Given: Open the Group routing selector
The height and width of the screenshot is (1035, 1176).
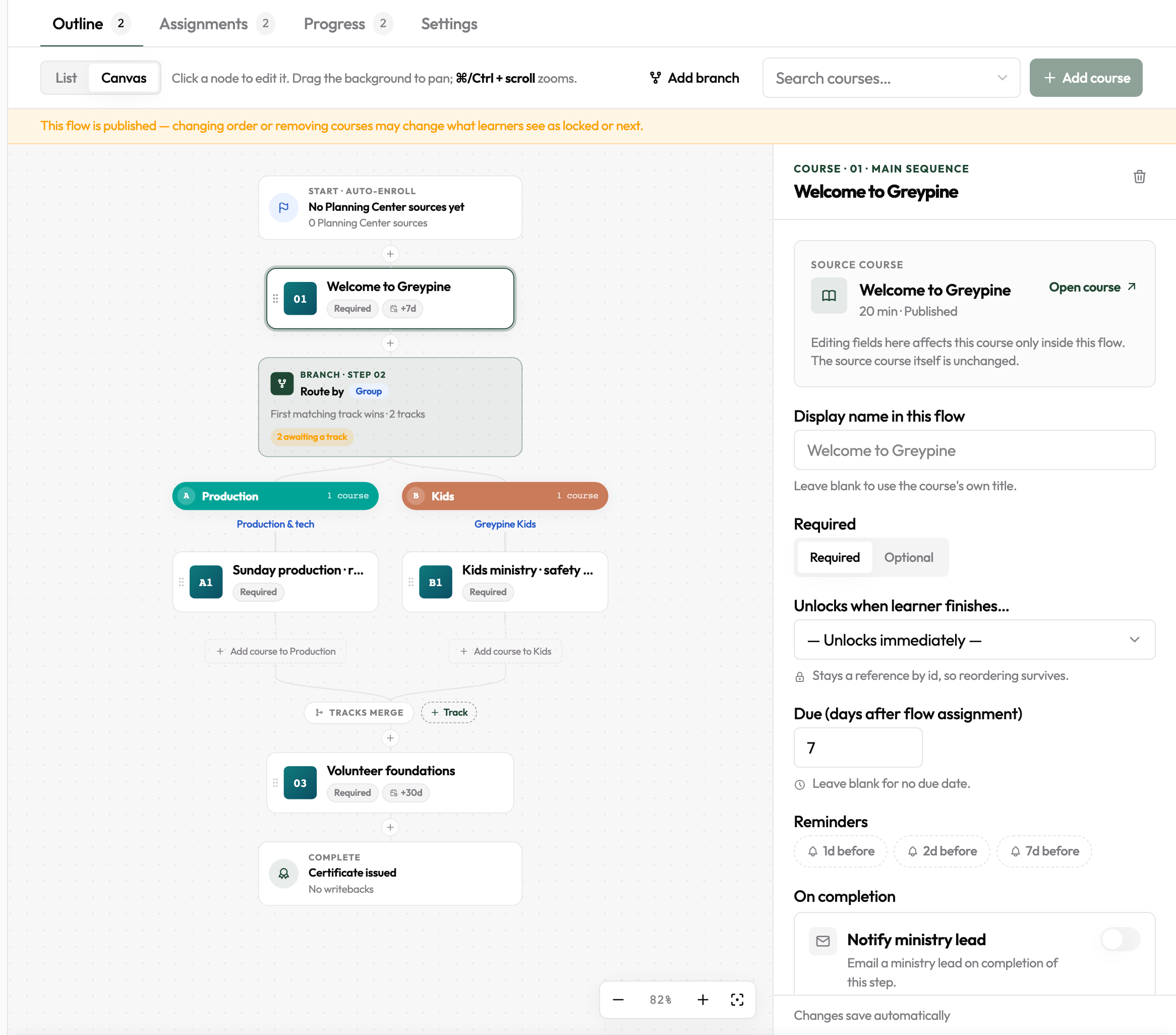Looking at the screenshot, I should pos(369,391).
